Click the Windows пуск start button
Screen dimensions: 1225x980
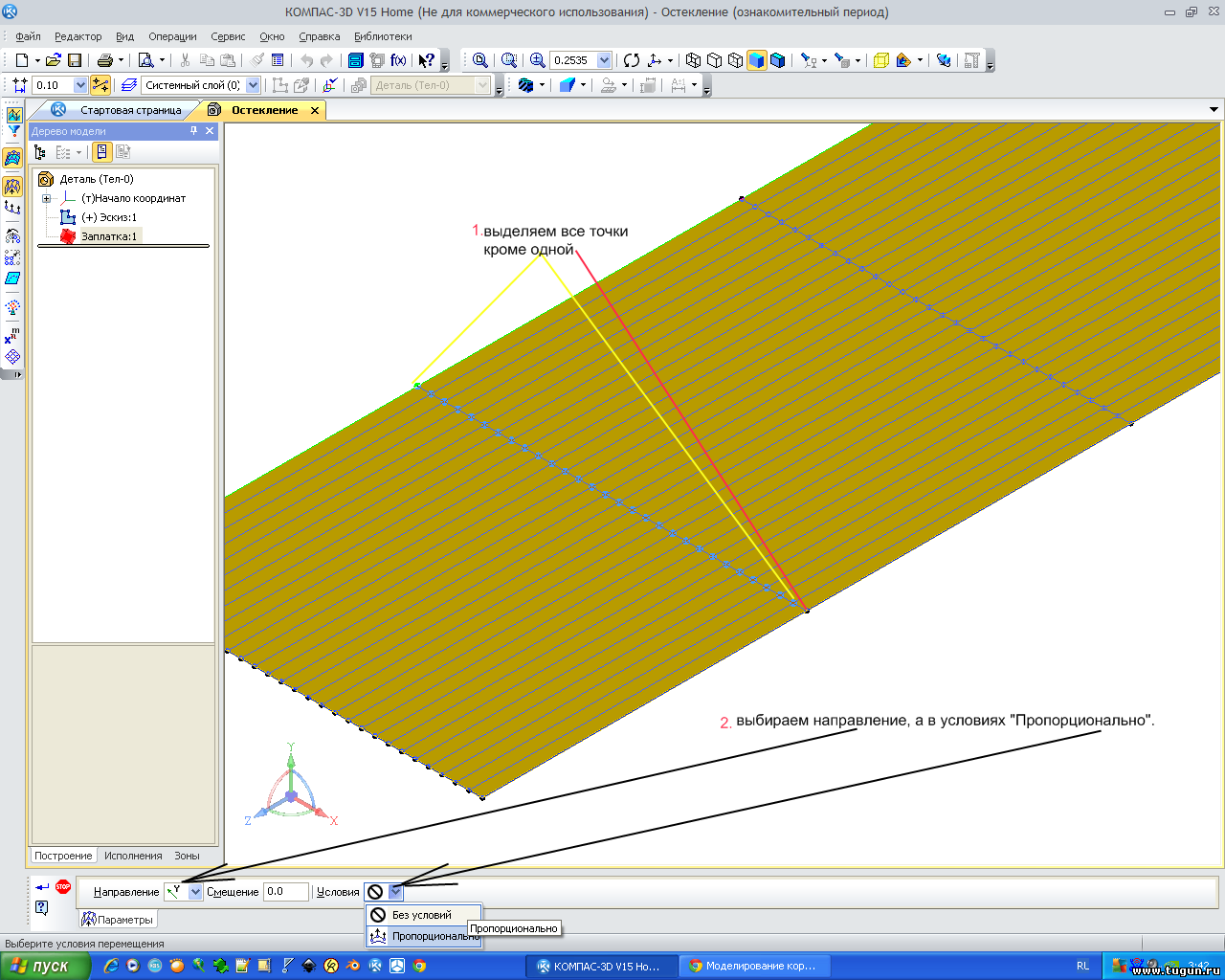point(45,966)
